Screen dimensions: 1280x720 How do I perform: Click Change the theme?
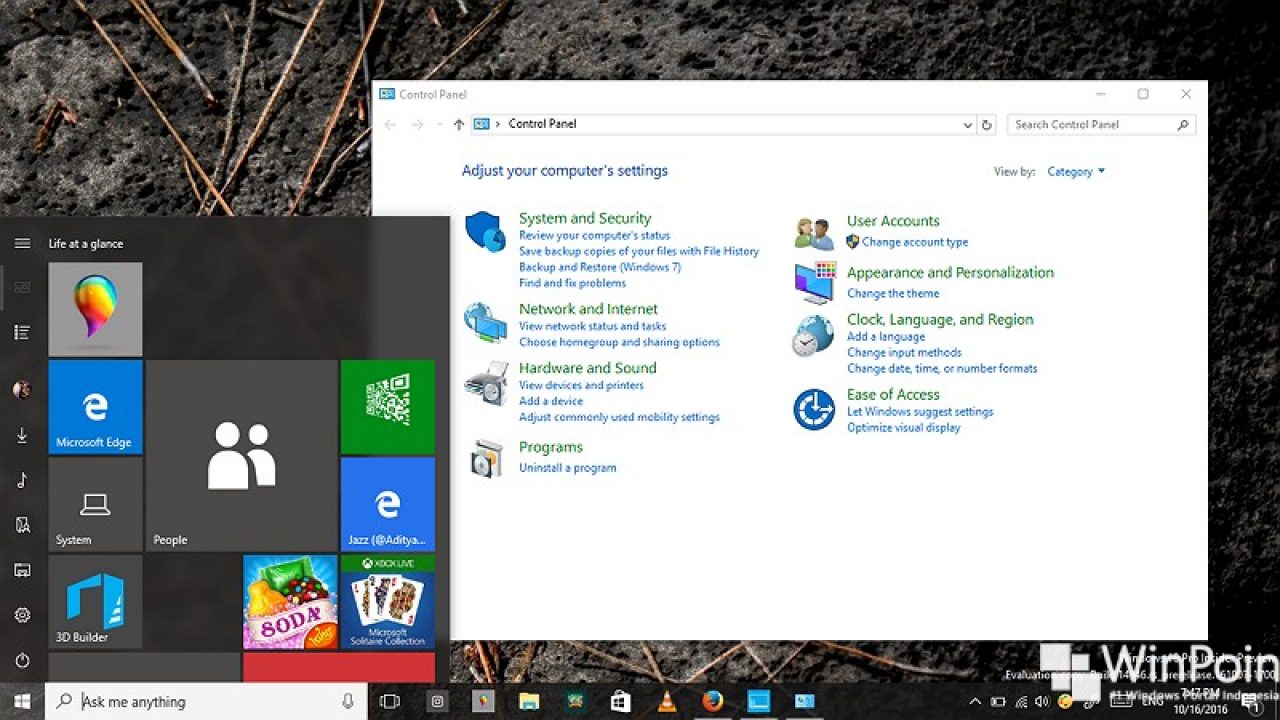tap(893, 294)
